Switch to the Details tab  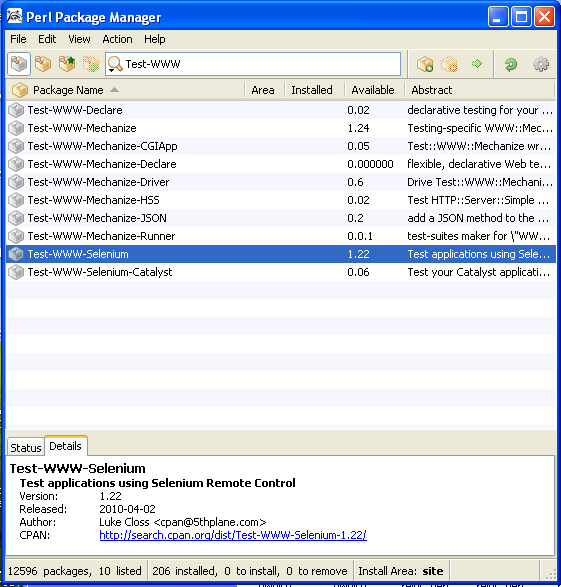pyautogui.click(x=65, y=446)
